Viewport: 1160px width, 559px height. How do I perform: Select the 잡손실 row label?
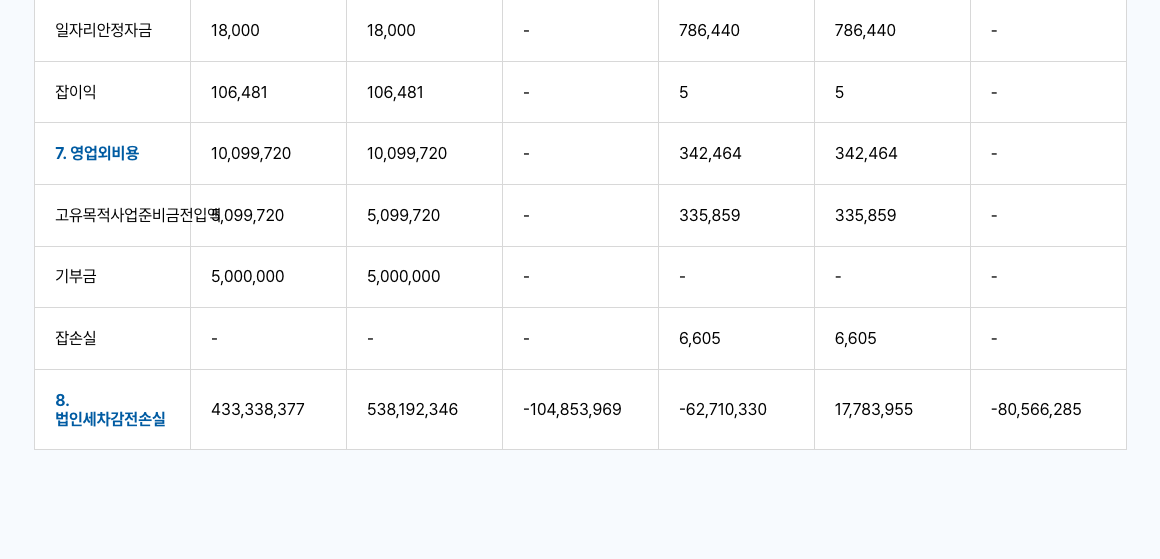tap(76, 339)
